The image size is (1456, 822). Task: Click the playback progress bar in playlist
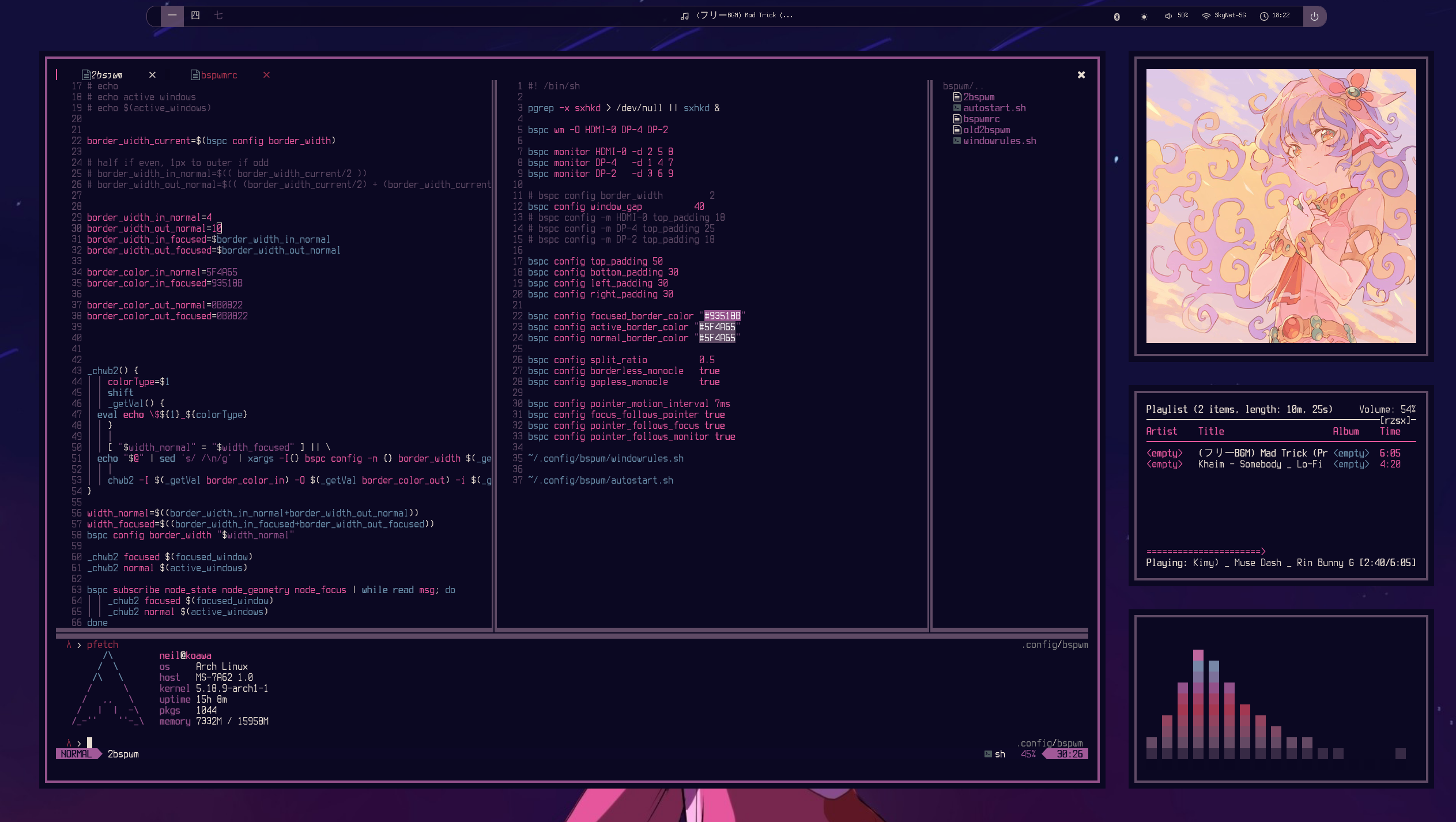(x=1206, y=551)
